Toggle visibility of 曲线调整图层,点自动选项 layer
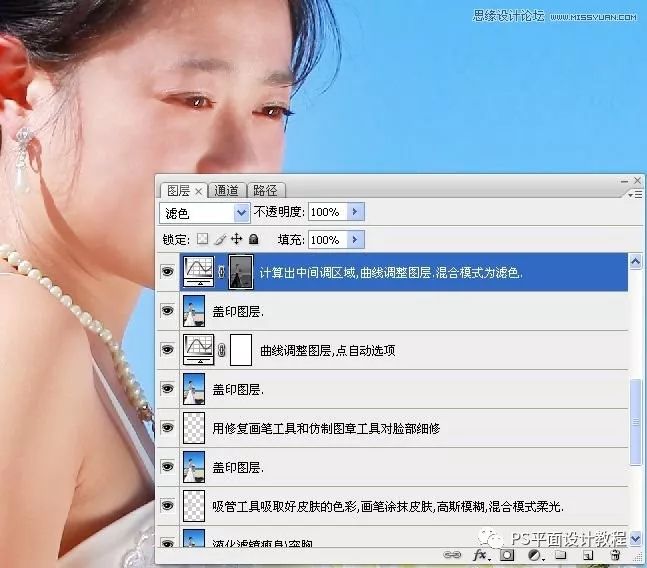 [168, 350]
